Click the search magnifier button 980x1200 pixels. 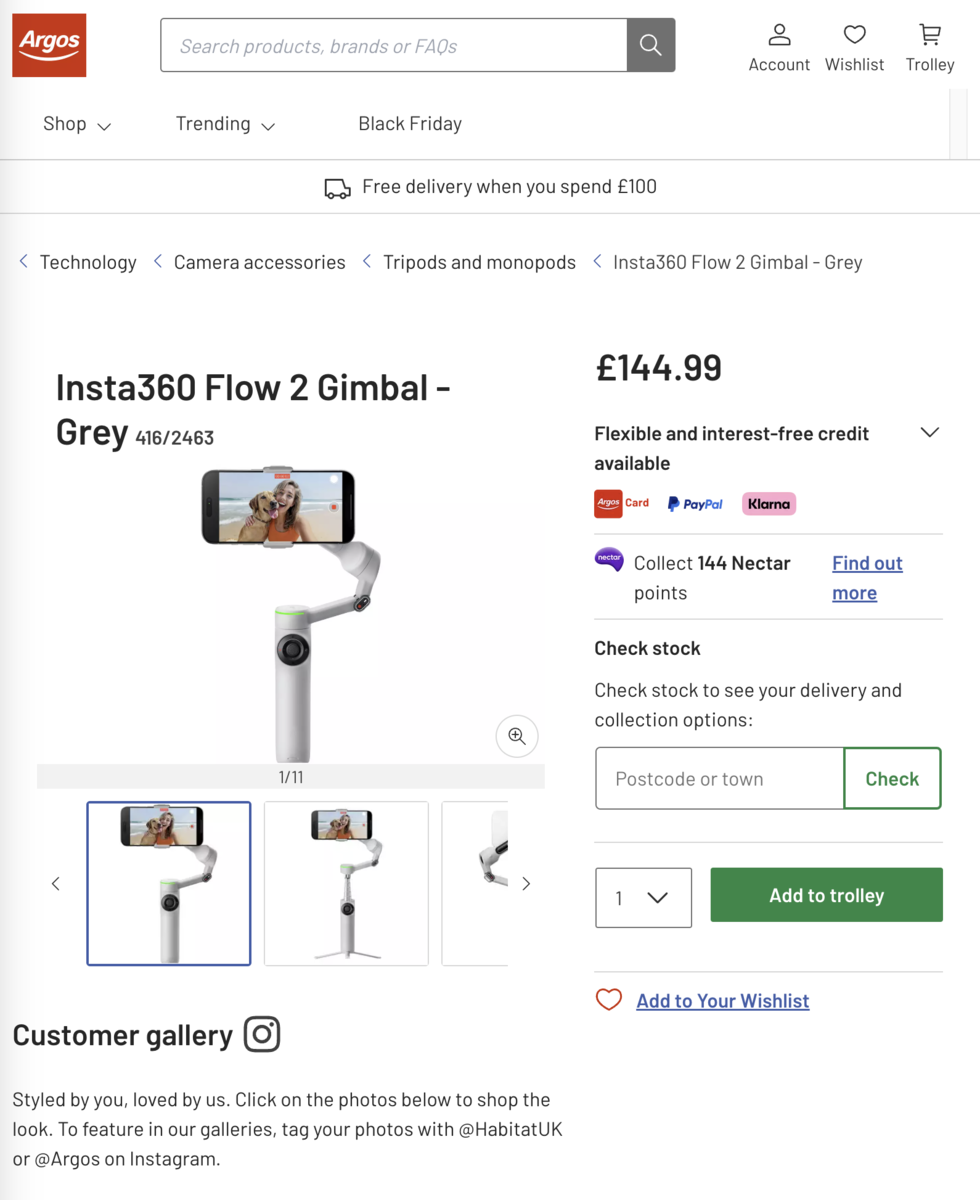651,45
